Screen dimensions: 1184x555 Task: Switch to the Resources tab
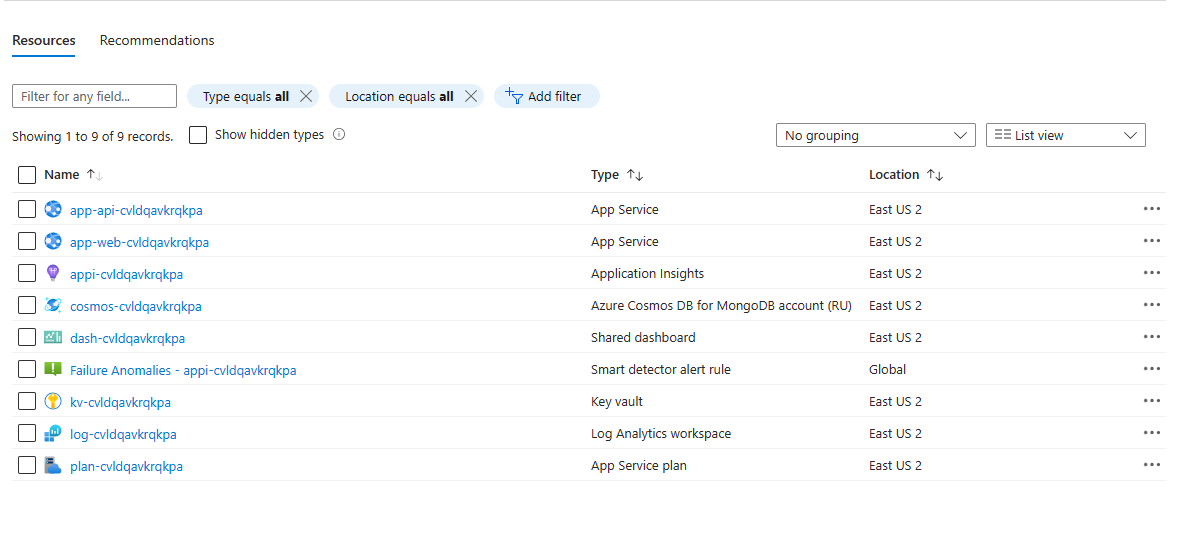coord(44,41)
